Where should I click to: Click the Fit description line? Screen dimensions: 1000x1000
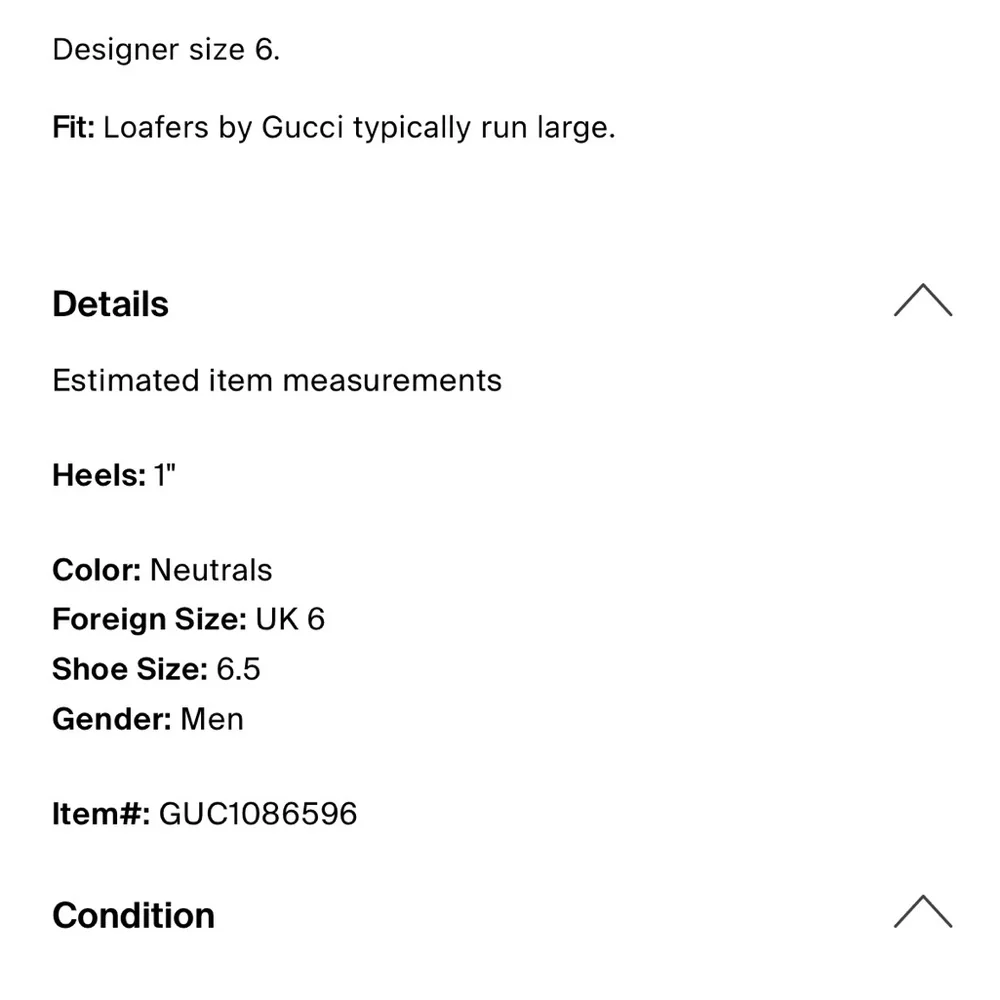click(334, 127)
